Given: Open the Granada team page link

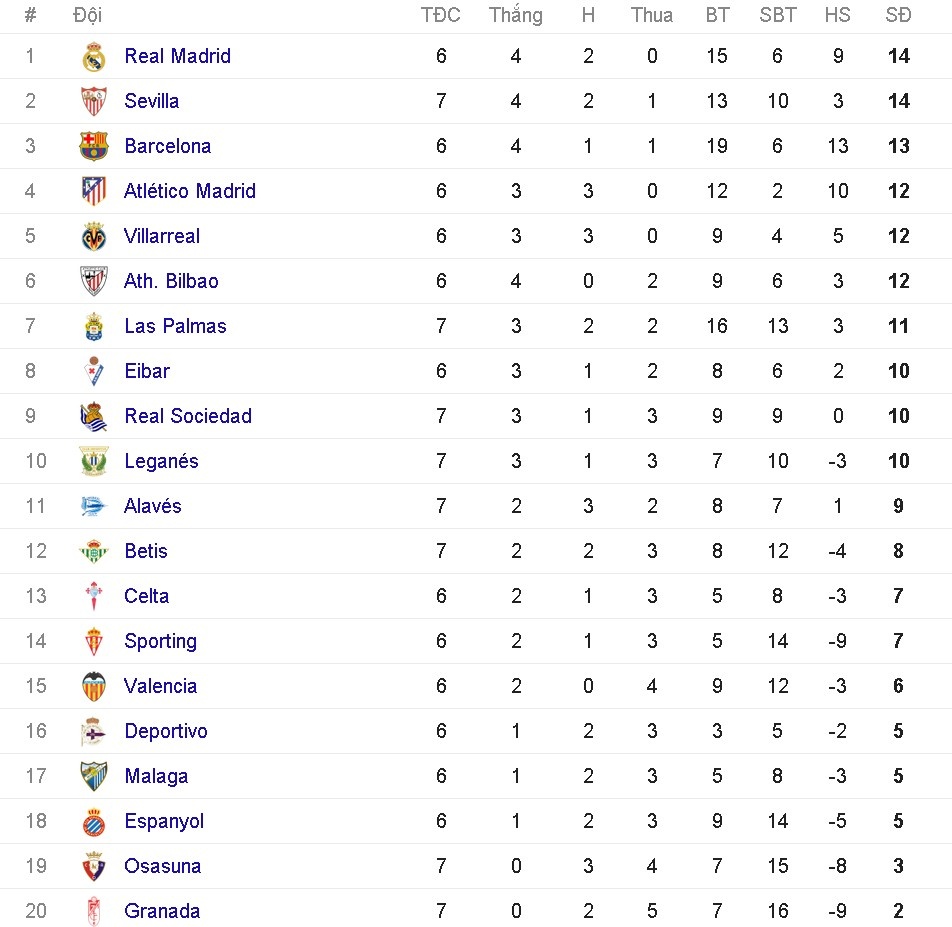Looking at the screenshot, I should click(162, 911).
